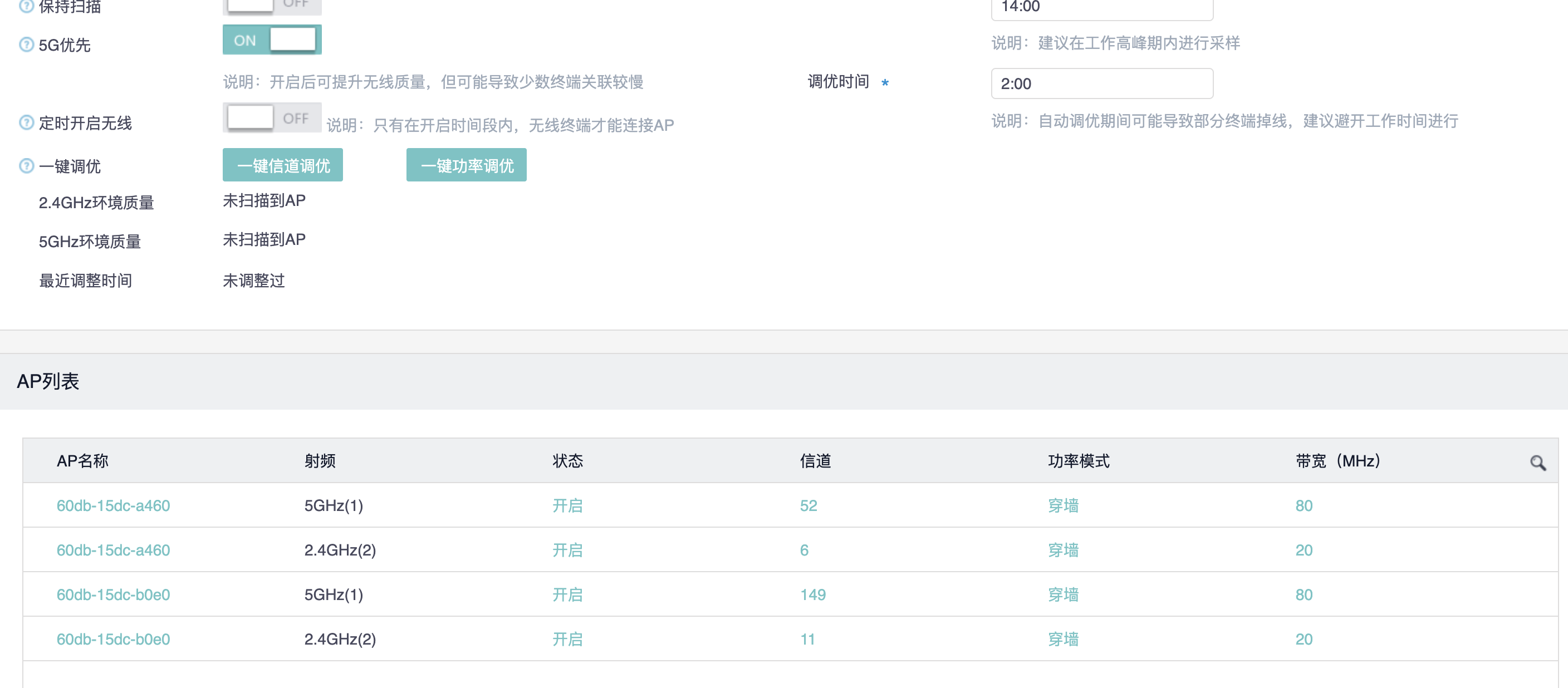Viewport: 1568px width, 688px height.
Task: Open AP 60db-15dc-a460 on the 5GHz(1) row
Action: tap(113, 505)
